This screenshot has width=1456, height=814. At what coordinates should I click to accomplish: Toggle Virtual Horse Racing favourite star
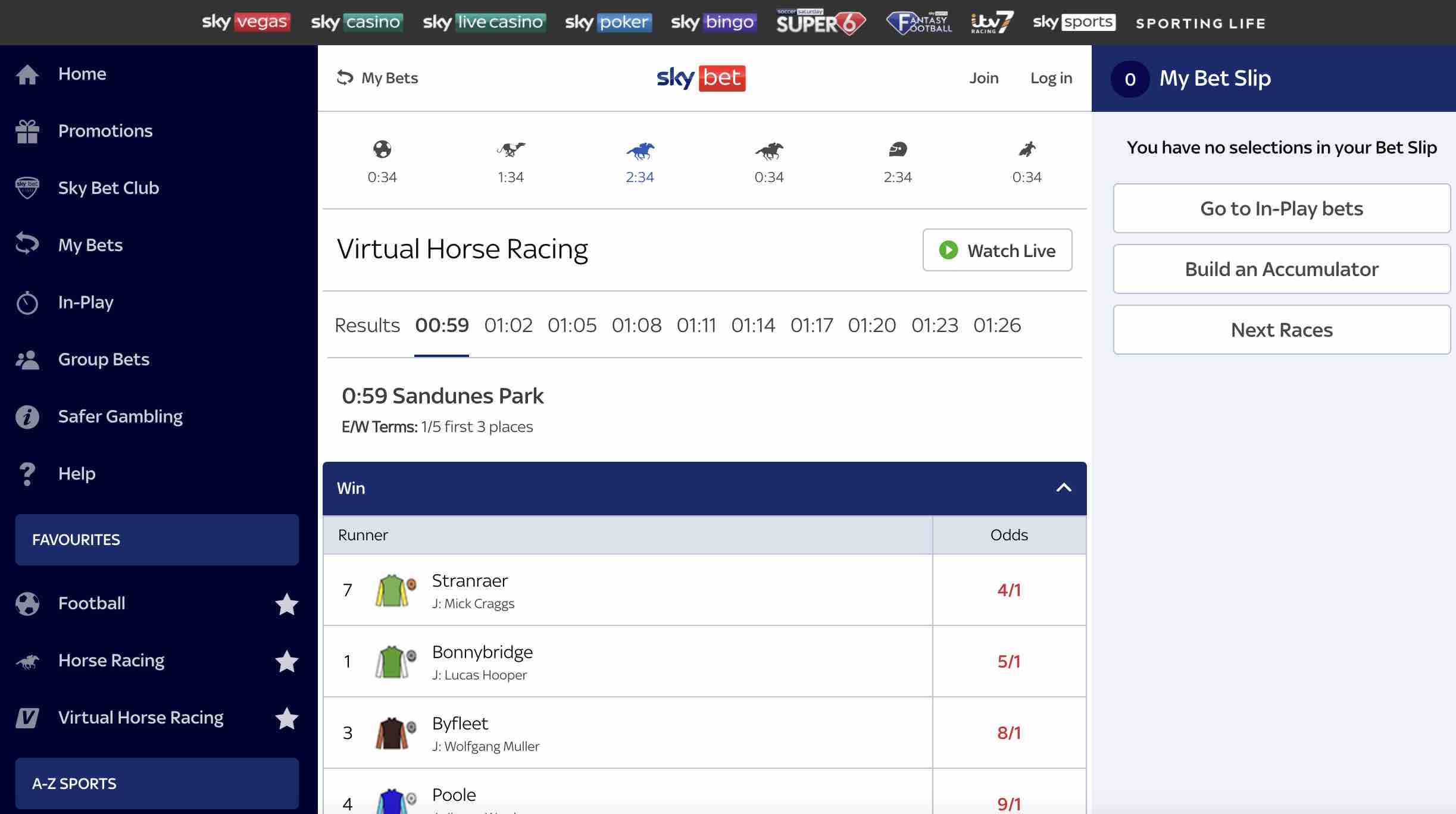coord(286,718)
